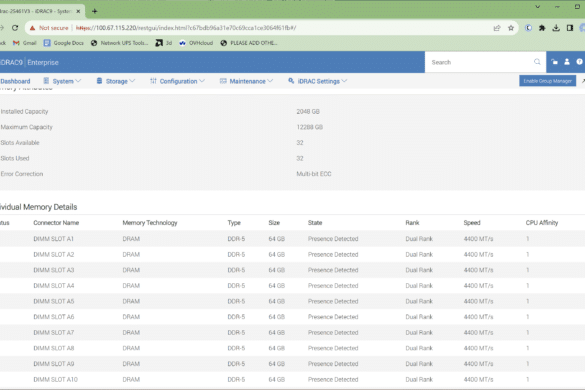The image size is (585, 390).
Task: Open the iDRAC help question icon
Action: [579, 62]
